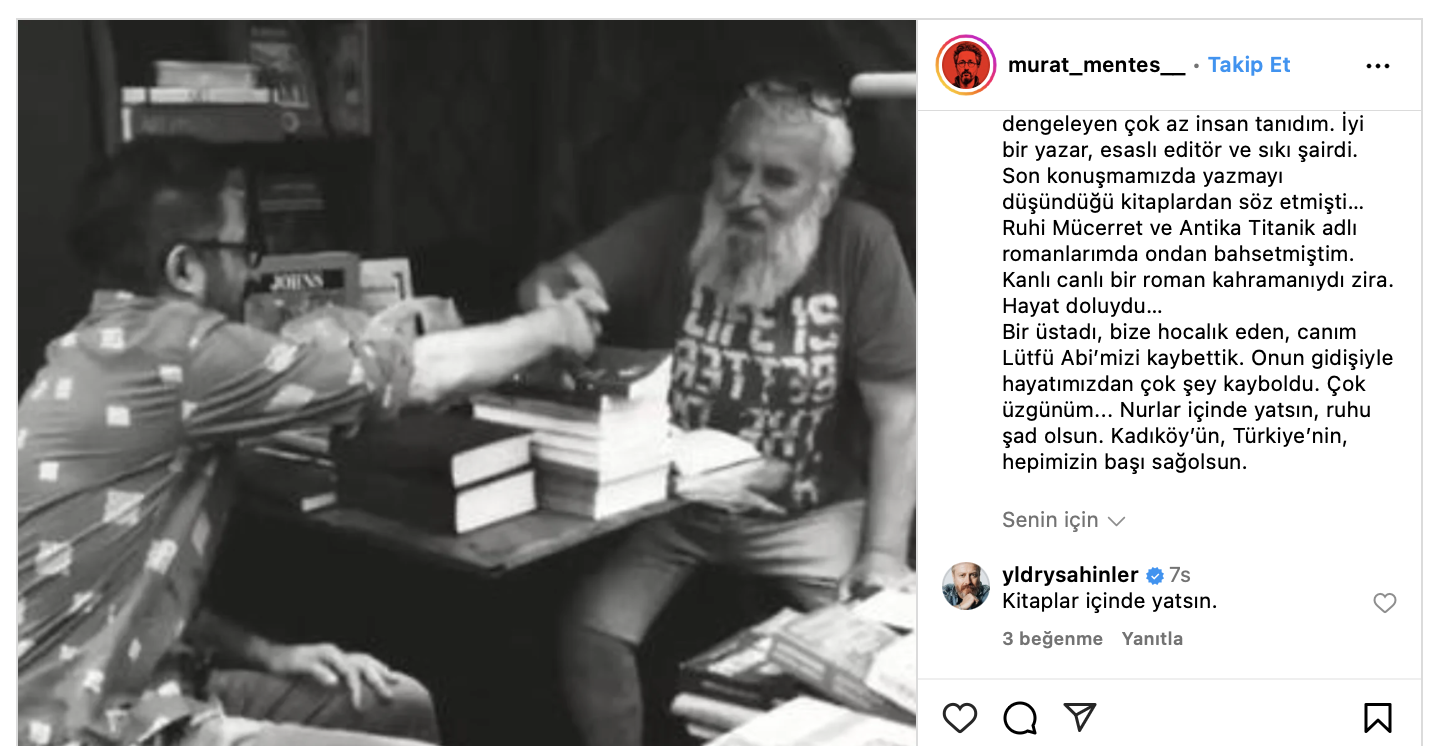This screenshot has width=1430, height=746.
Task: Click the chevron beside Senin için
Action: point(1117,521)
